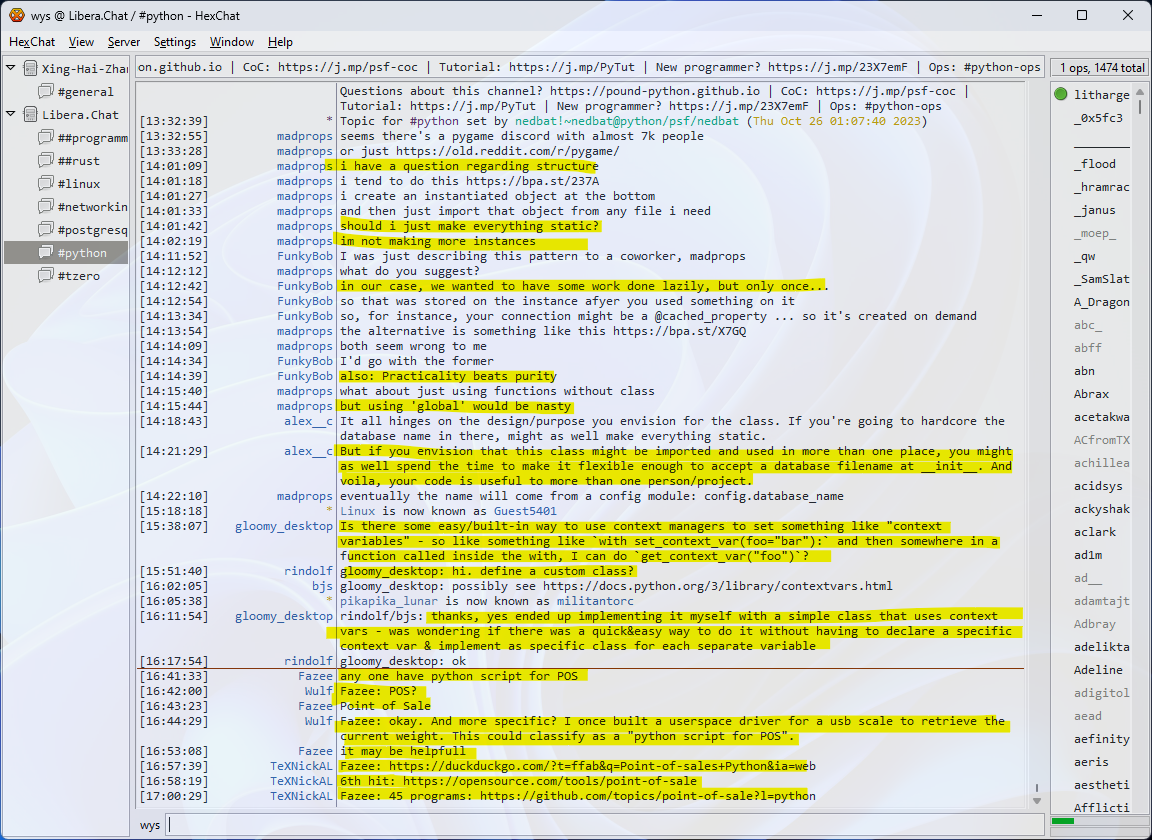Click the HexChat app icon in title bar

coord(16,16)
